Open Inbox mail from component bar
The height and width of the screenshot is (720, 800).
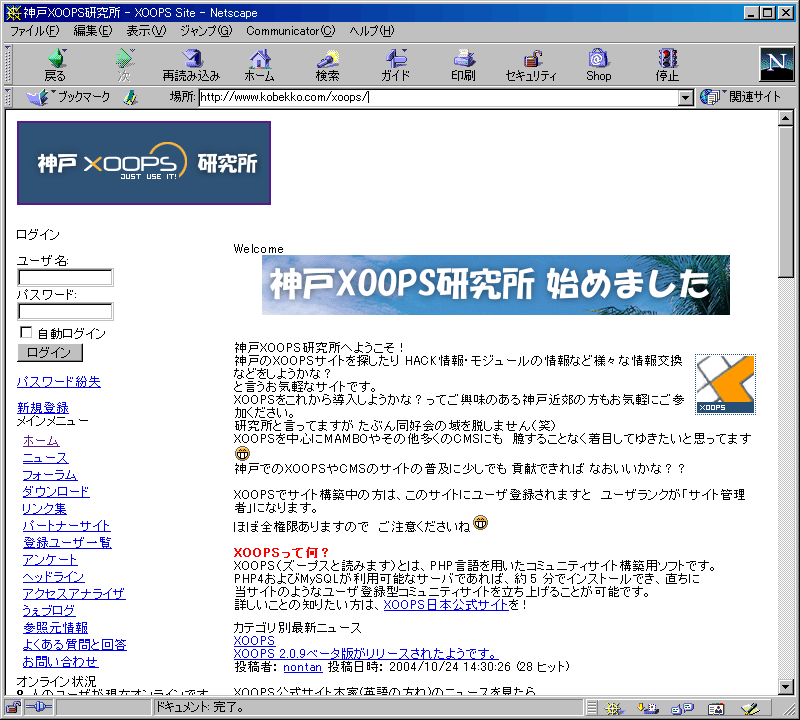(x=648, y=708)
